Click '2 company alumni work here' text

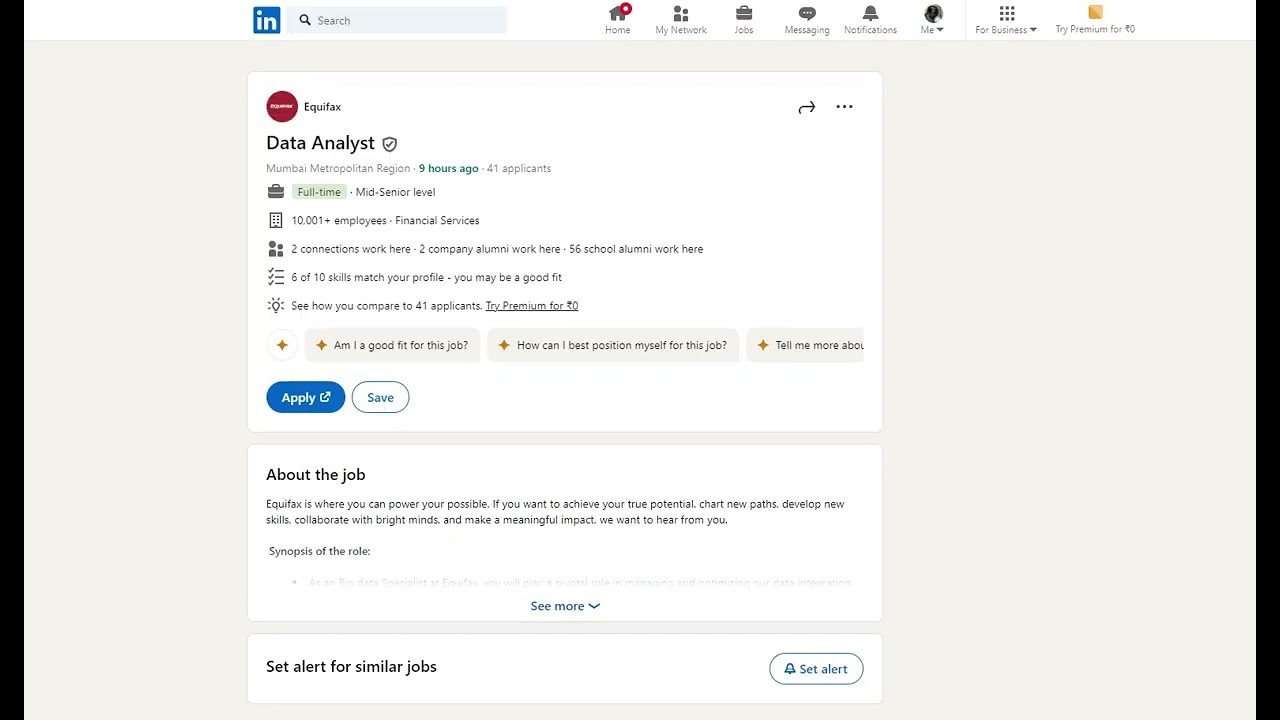490,249
